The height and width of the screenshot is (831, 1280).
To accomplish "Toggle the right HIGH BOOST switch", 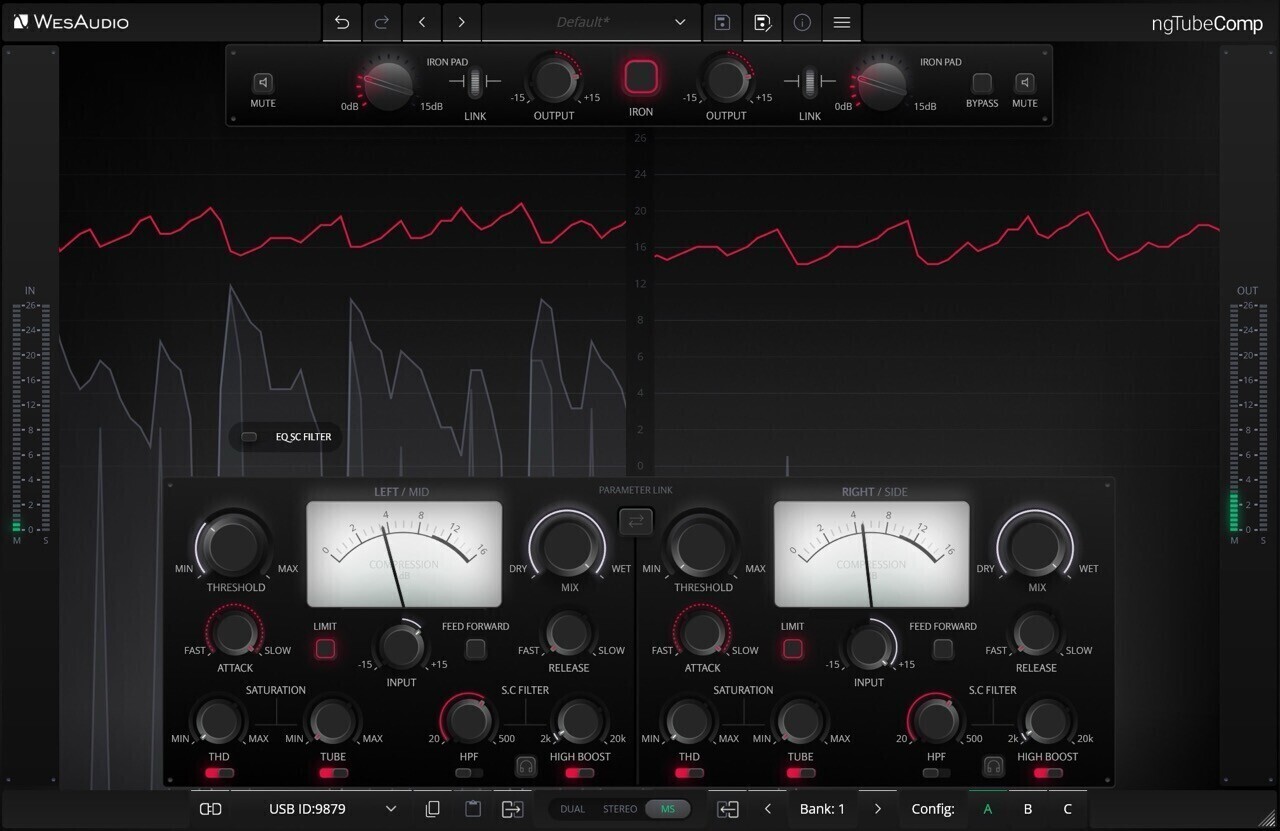I will tap(1048, 773).
